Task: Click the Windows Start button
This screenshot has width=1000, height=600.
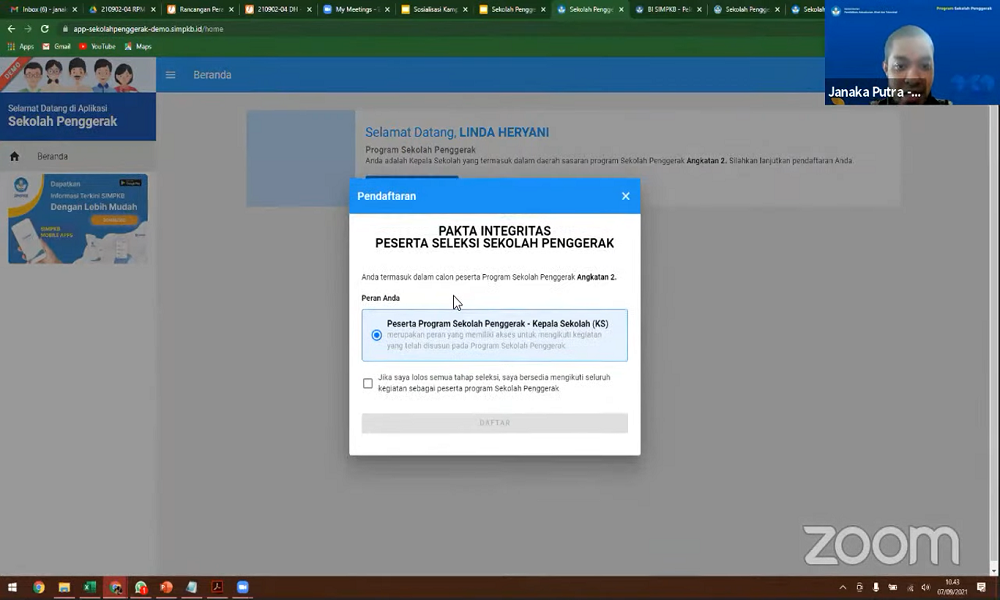Action: [x=13, y=587]
